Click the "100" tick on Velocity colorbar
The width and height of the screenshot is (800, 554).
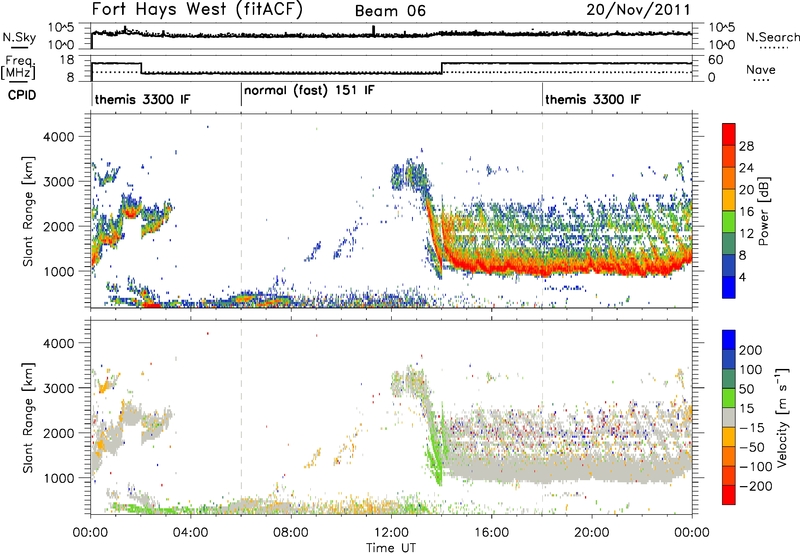751,369
